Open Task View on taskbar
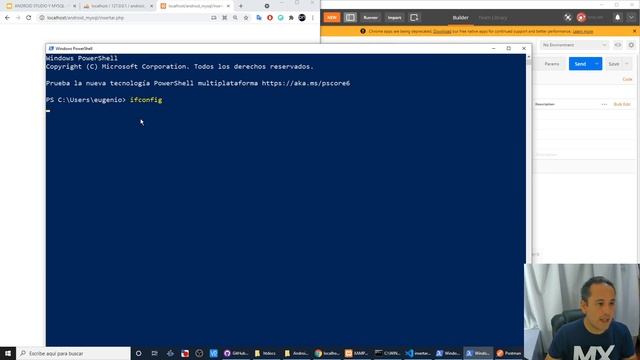Image resolution: width=640 pixels, height=360 pixels. tap(154, 353)
